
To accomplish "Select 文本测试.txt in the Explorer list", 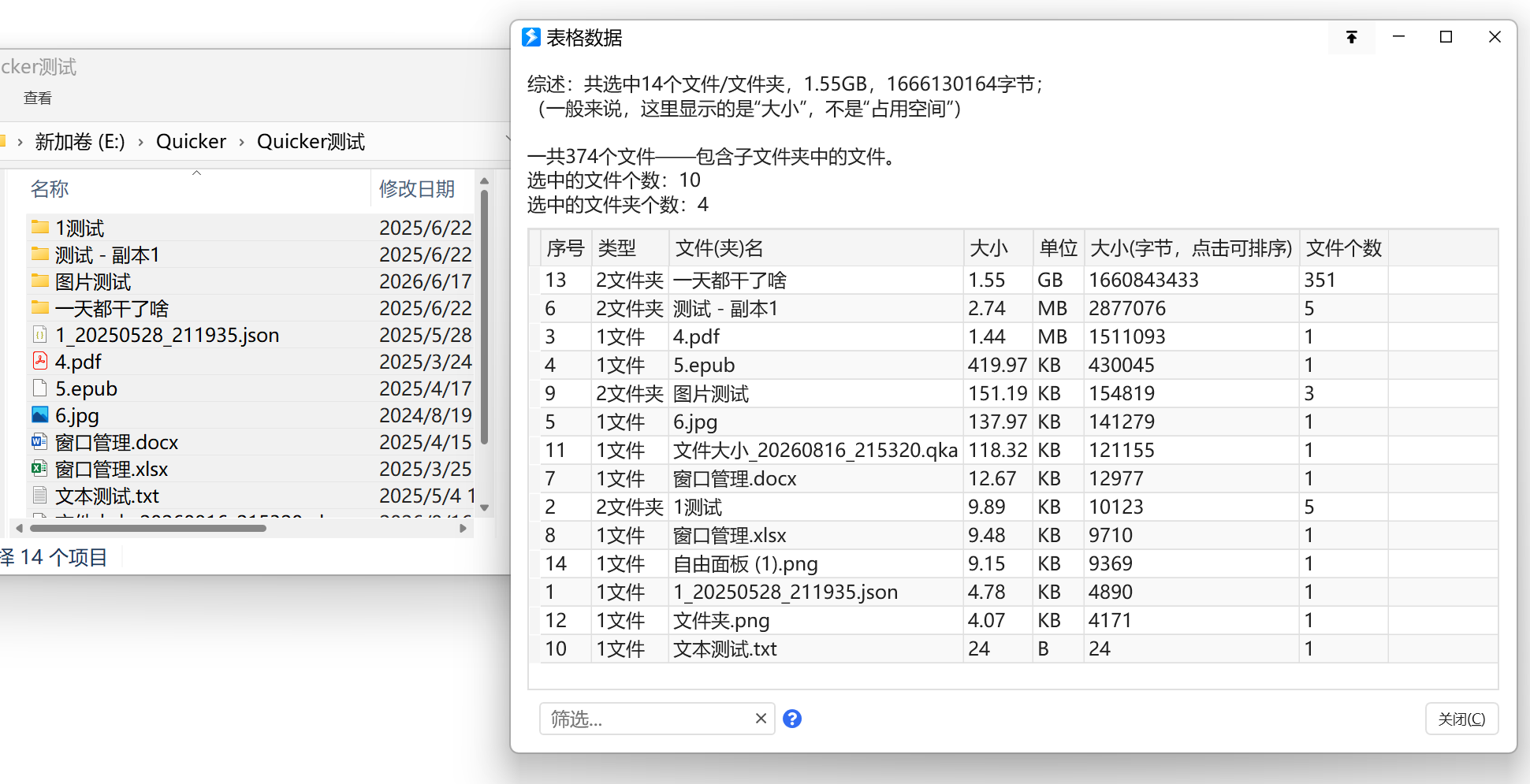I will coord(107,496).
